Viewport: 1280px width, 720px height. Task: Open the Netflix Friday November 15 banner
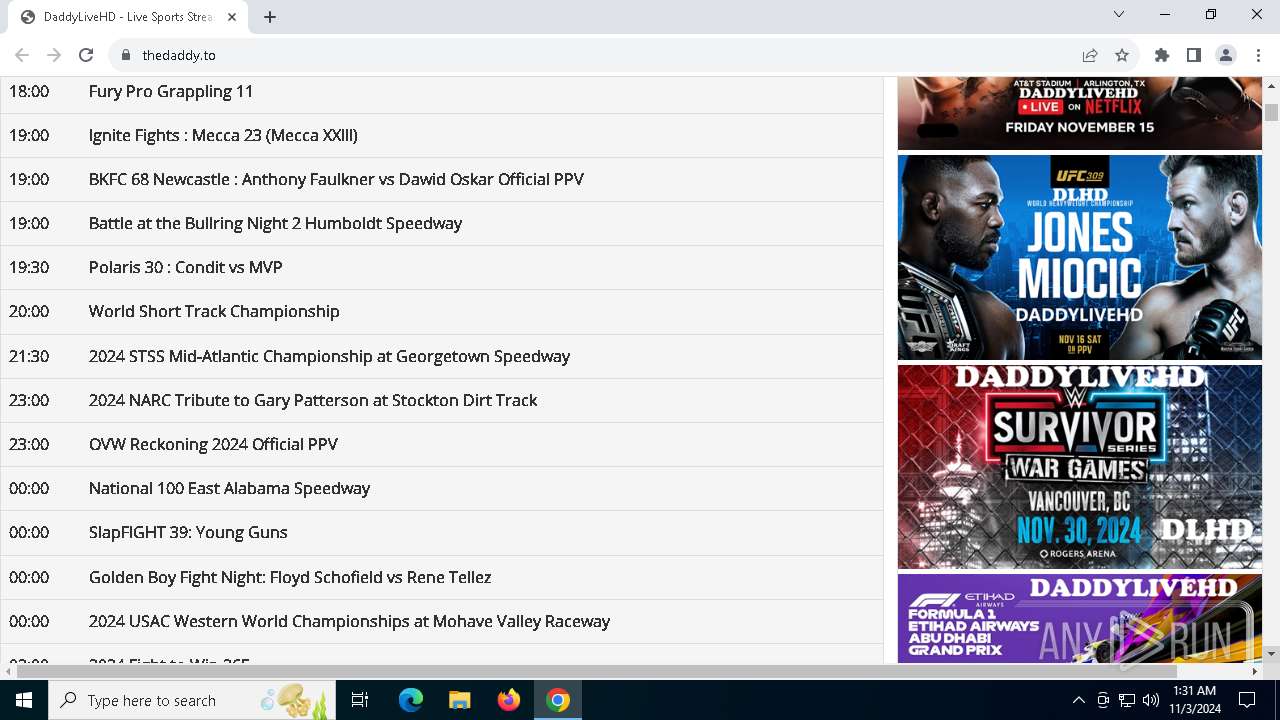tap(1080, 113)
